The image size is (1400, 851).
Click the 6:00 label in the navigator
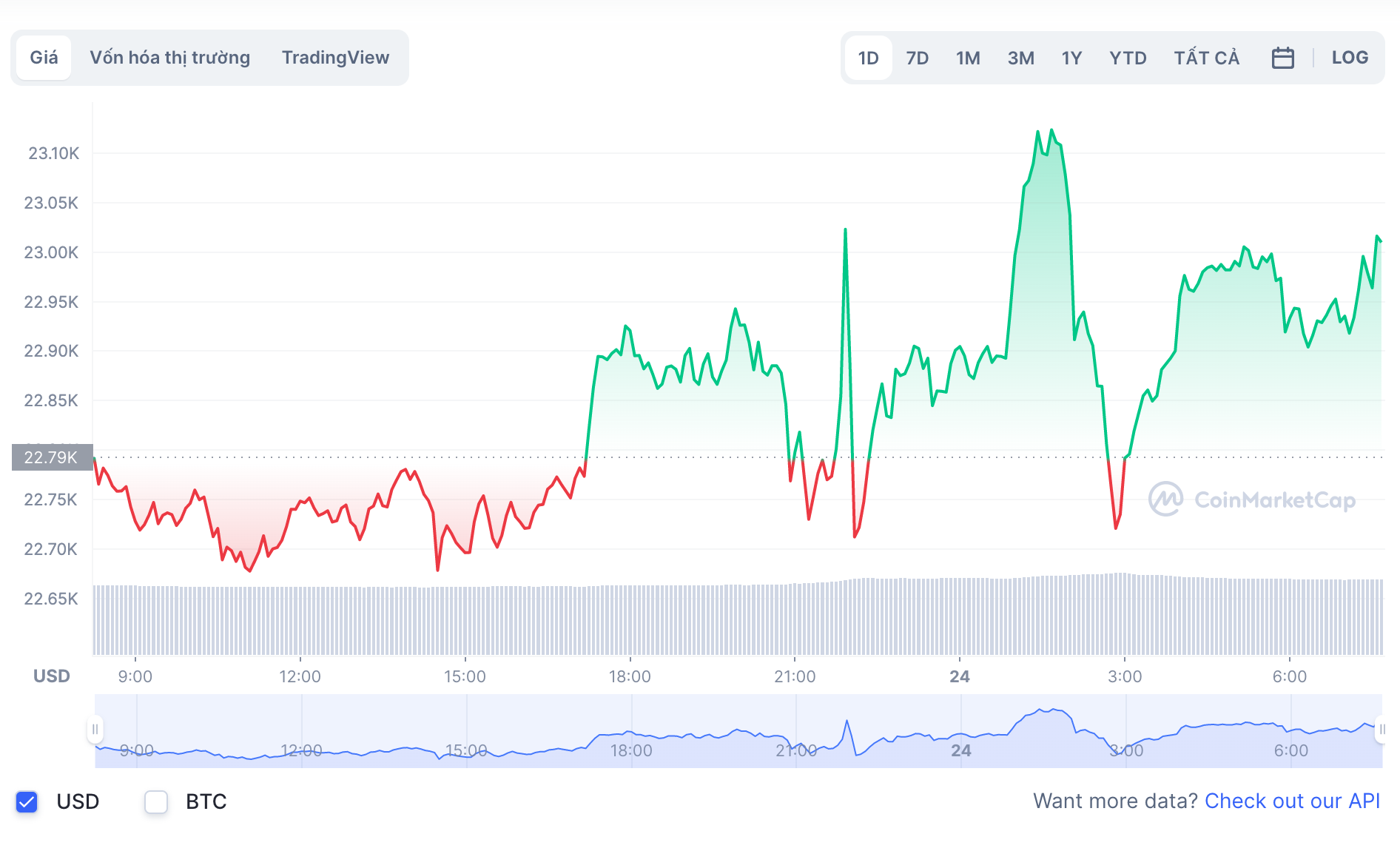pos(1291,750)
